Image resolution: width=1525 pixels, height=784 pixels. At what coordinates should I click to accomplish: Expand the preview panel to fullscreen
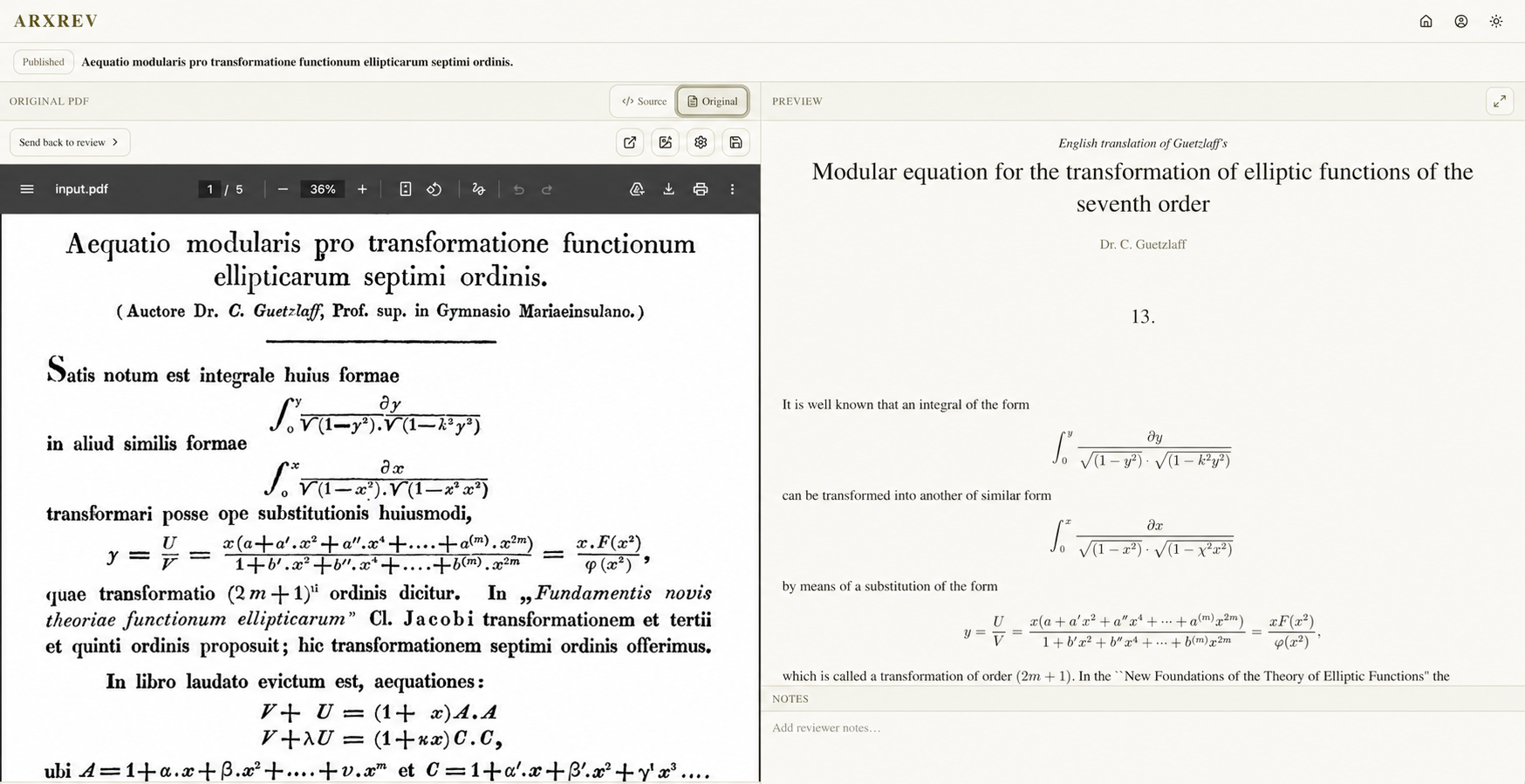point(1500,101)
